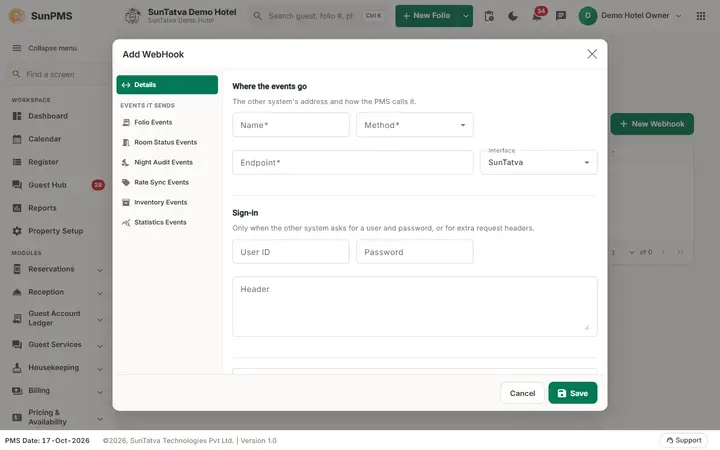Click the Collapse menu hamburger icon
The image size is (720, 450).
click(17, 48)
